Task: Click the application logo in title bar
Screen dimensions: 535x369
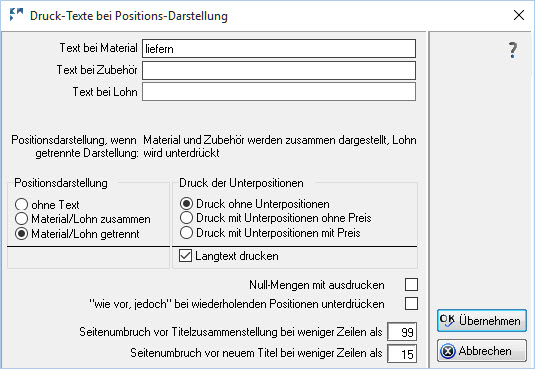Action: [16, 15]
